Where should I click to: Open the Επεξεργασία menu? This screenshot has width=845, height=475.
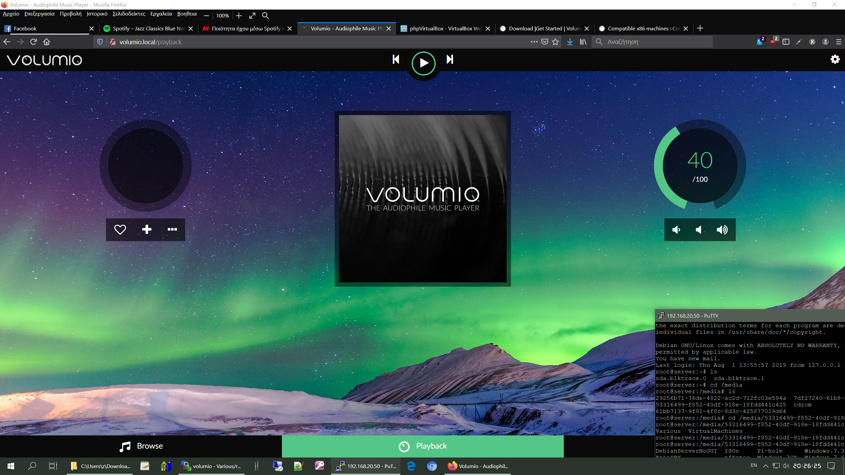point(39,14)
